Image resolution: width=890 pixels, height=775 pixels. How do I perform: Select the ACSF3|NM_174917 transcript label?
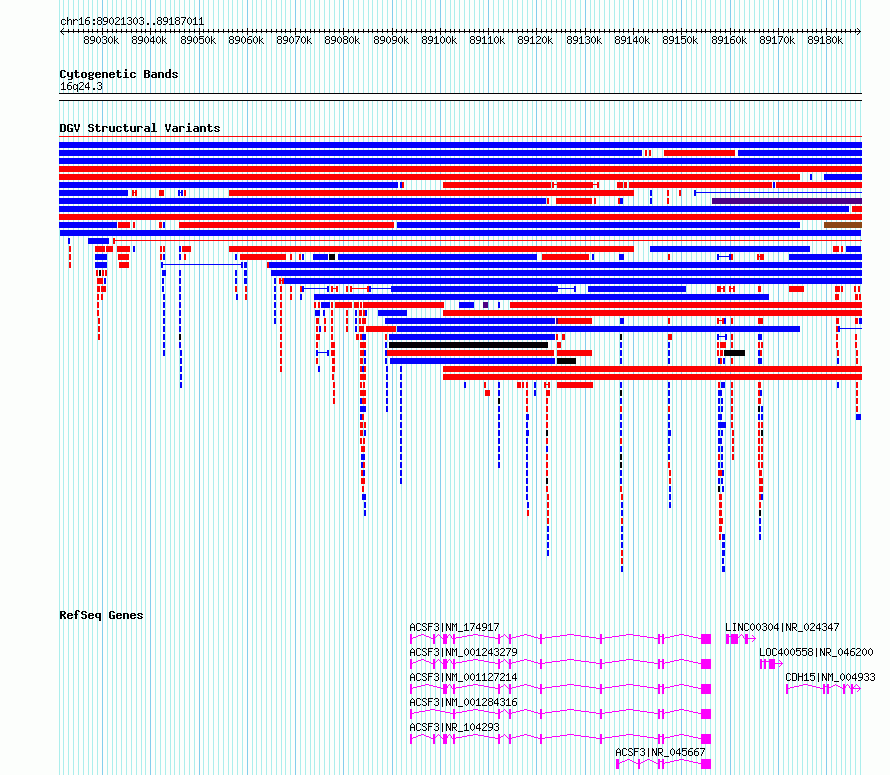coord(454,627)
